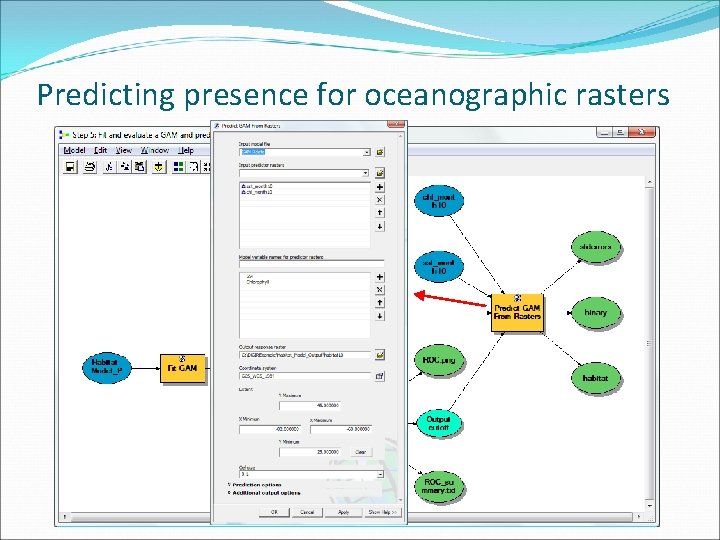Browse for Output response raster location
The height and width of the screenshot is (540, 720).
pos(380,354)
